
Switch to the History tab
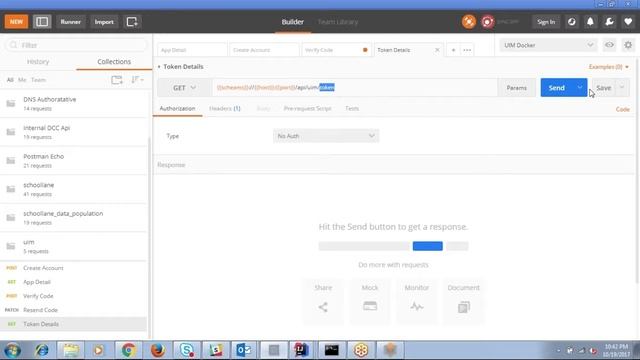coord(38,62)
